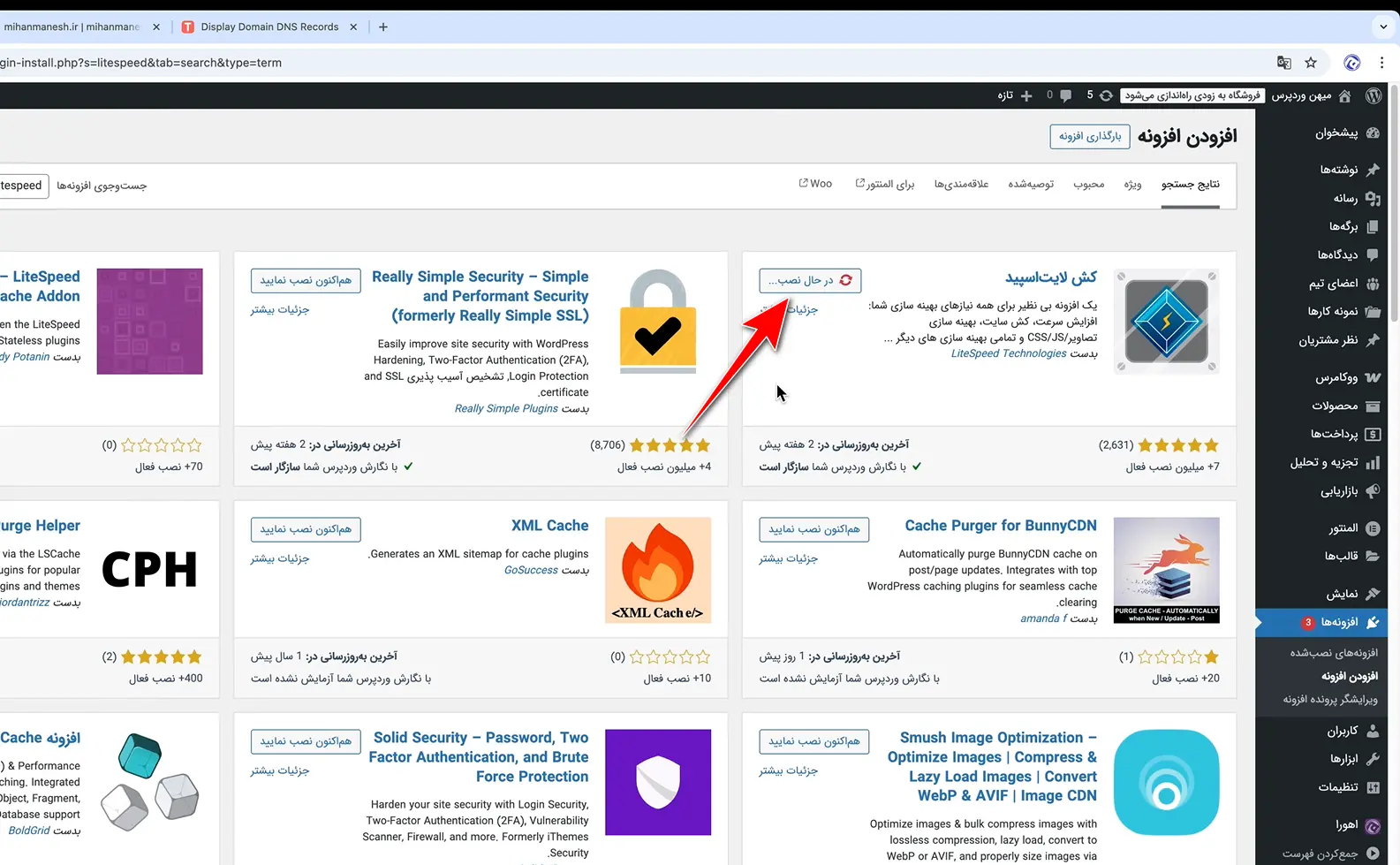Screen dimensions: 1400x865
Task: Open GoSuccess author link
Action: click(x=531, y=570)
